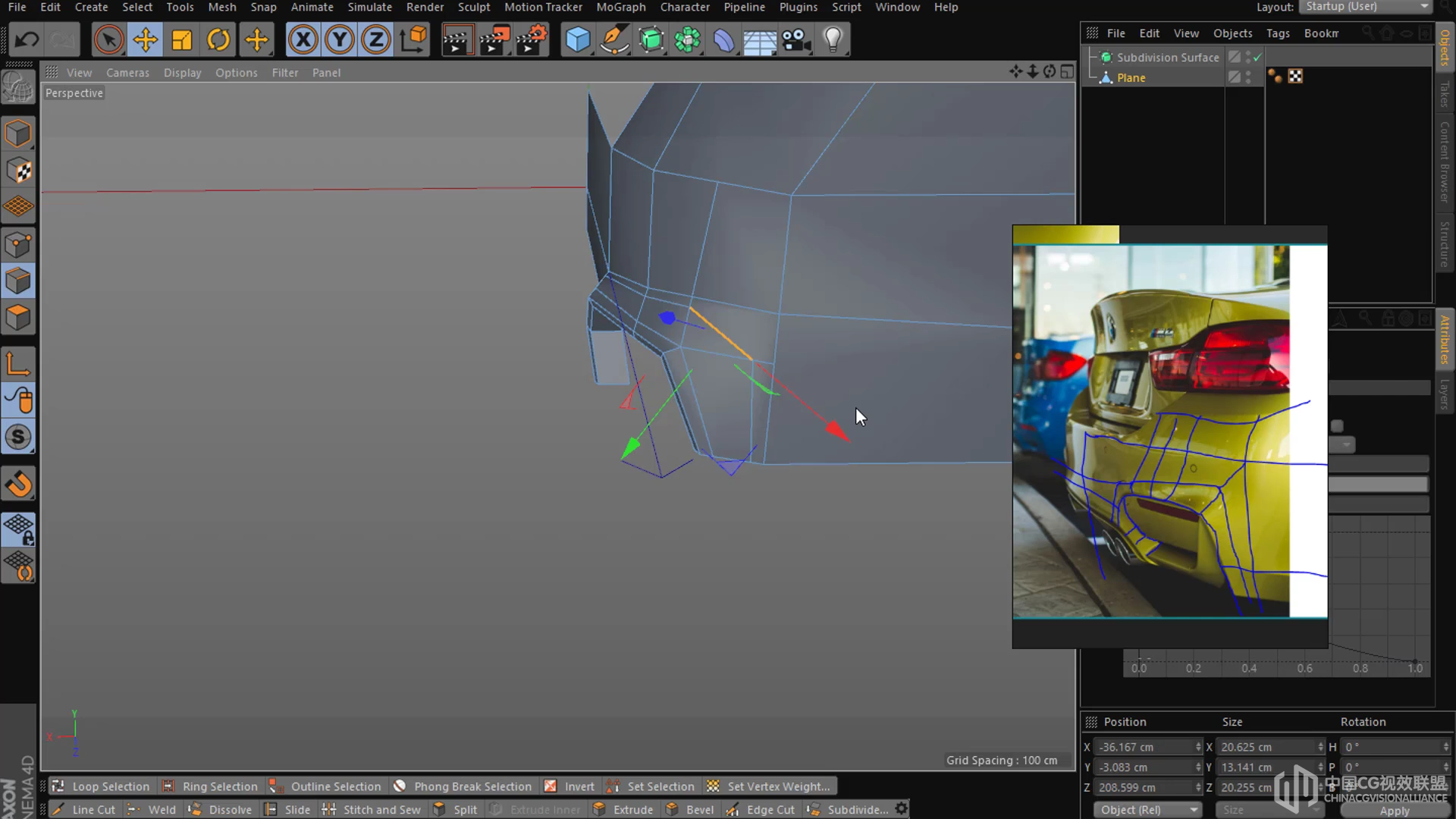This screenshot has height=819, width=1456.
Task: Switch to Edges mode
Action: point(18,281)
